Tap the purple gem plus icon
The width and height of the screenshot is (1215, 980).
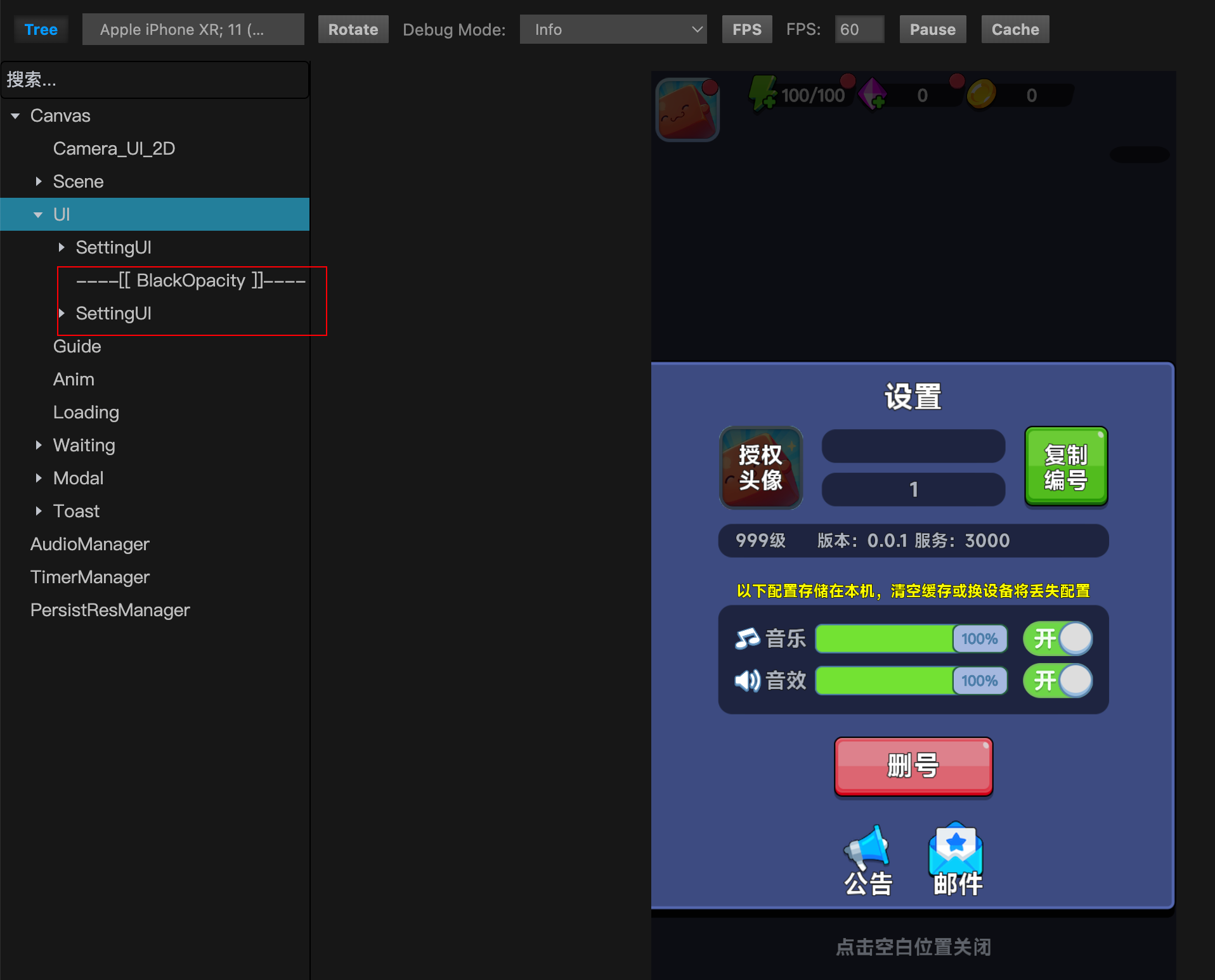(873, 94)
